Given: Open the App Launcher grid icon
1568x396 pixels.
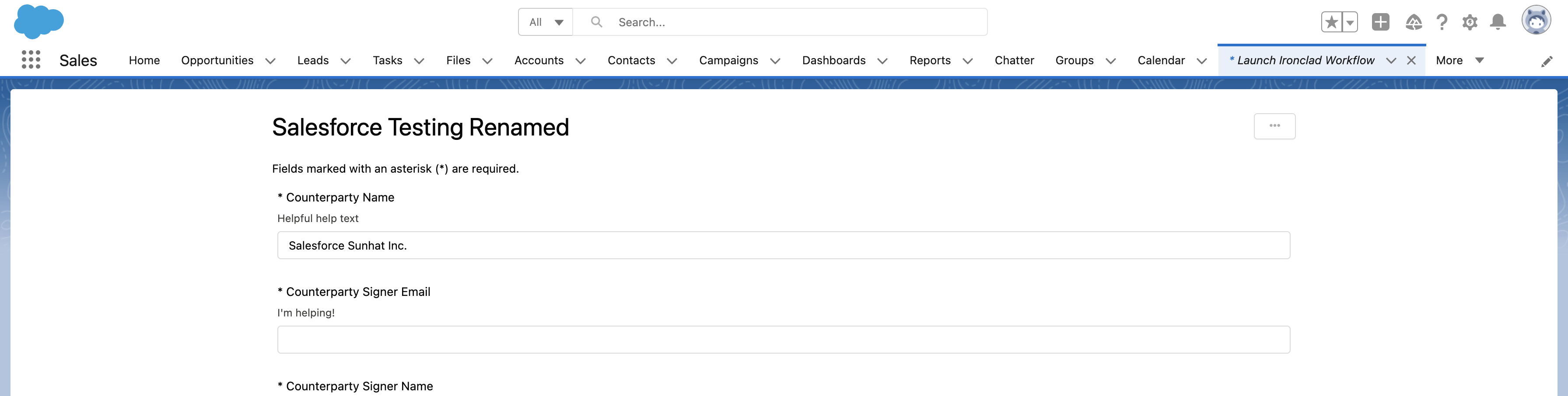Looking at the screenshot, I should 31,59.
